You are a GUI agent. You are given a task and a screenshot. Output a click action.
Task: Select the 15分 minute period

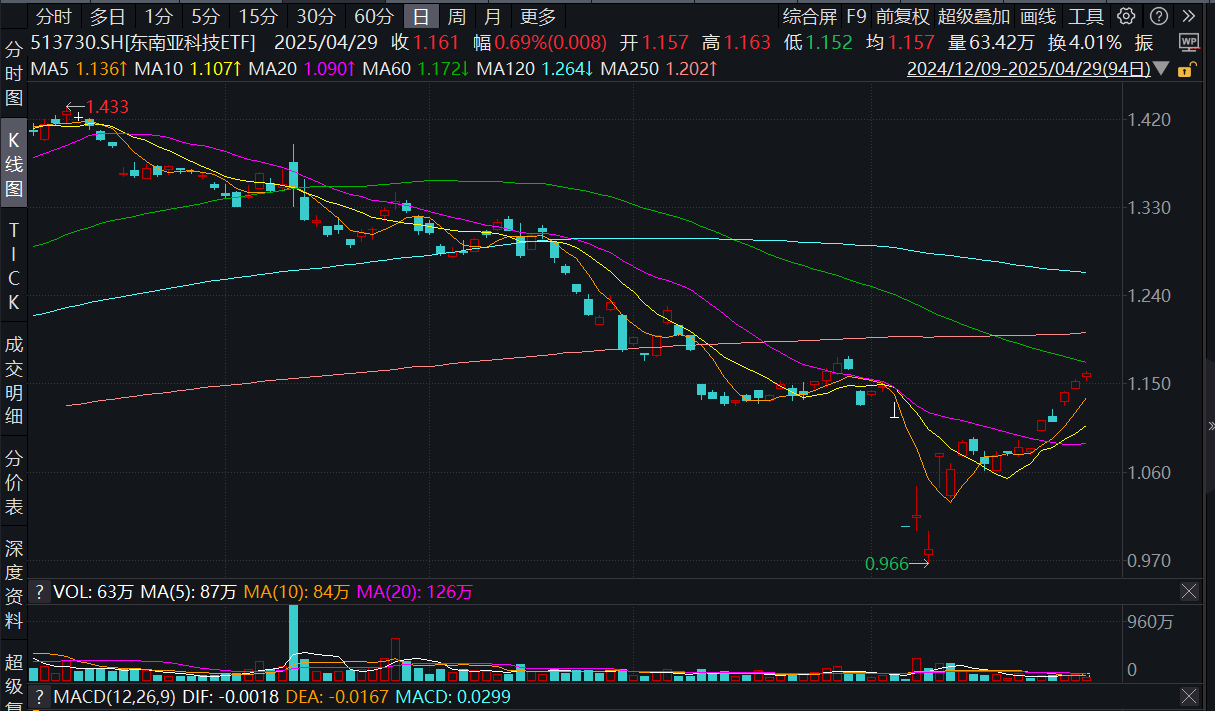coord(258,16)
